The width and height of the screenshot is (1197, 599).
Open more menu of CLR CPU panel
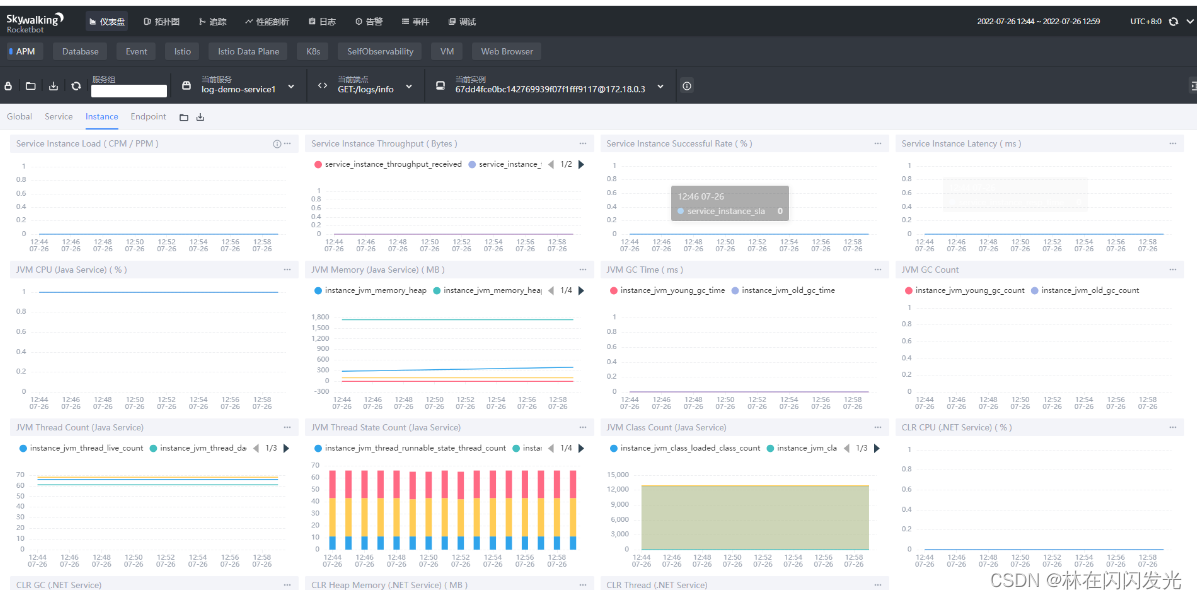click(x=1173, y=427)
